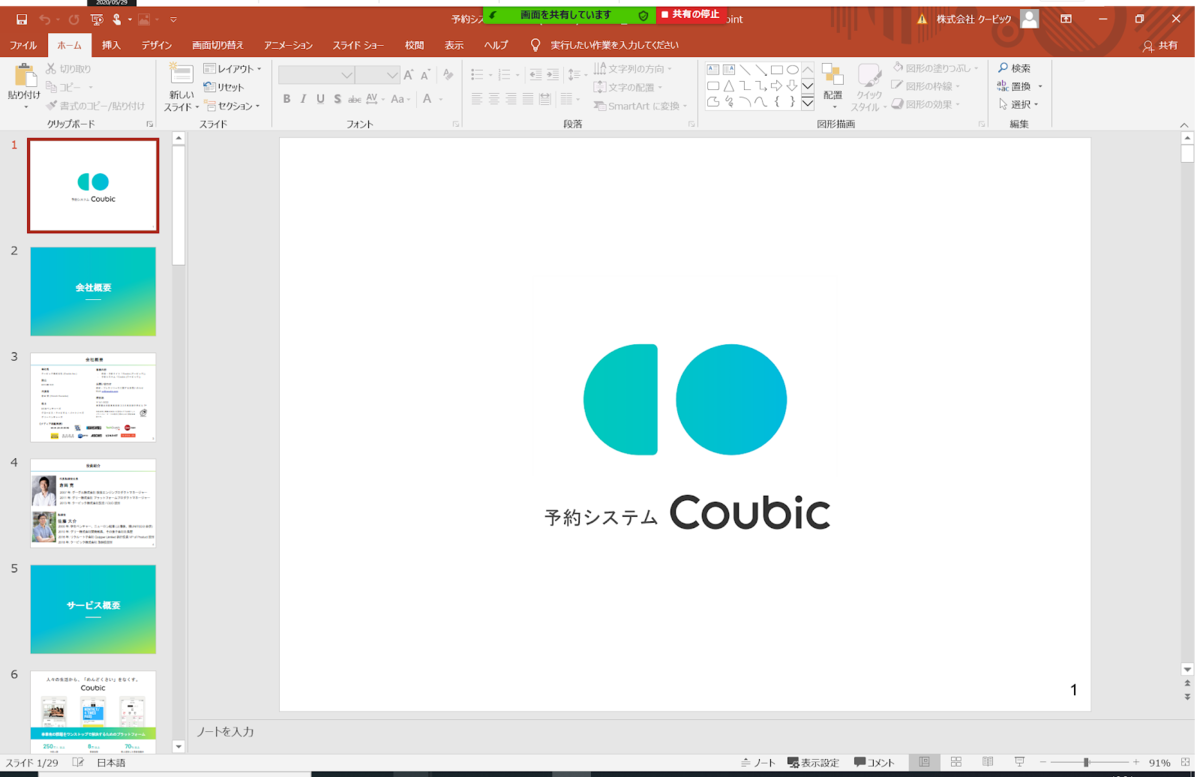Click the account name 株式会社 クービック

[x=973, y=19]
